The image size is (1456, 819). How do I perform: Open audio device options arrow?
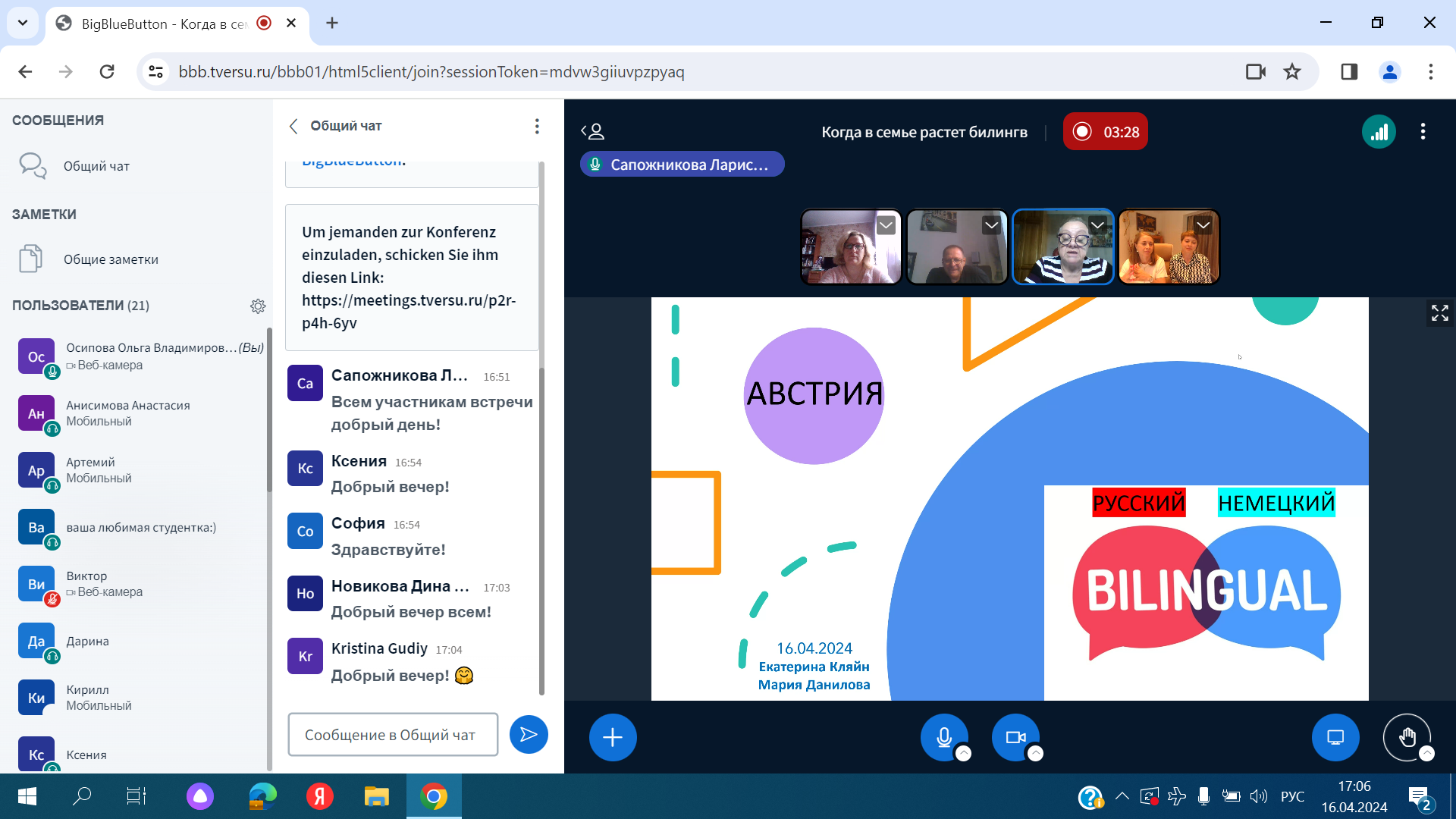(x=963, y=754)
